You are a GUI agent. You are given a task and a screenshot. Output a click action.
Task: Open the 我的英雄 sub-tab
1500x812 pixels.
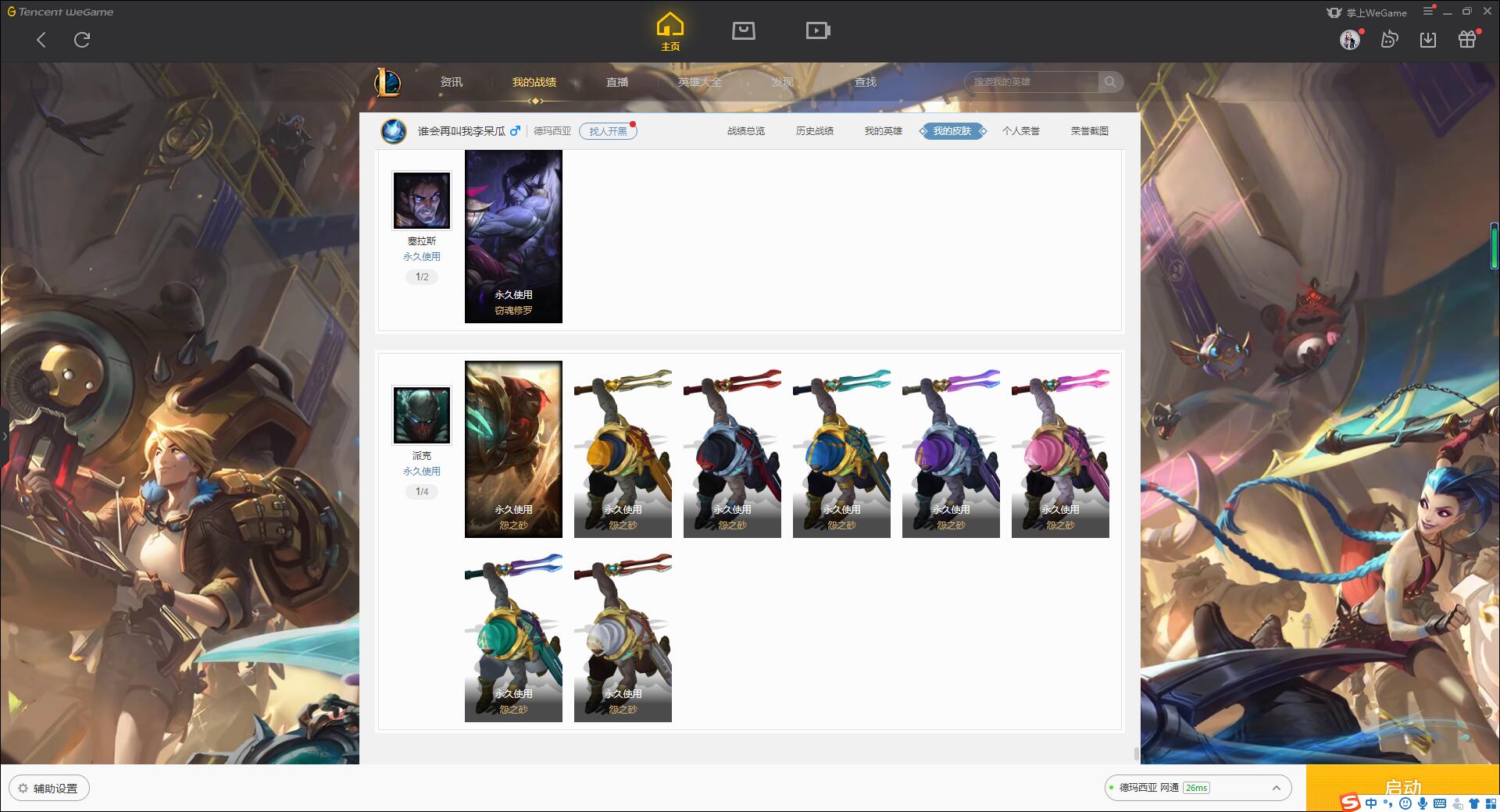tap(884, 131)
